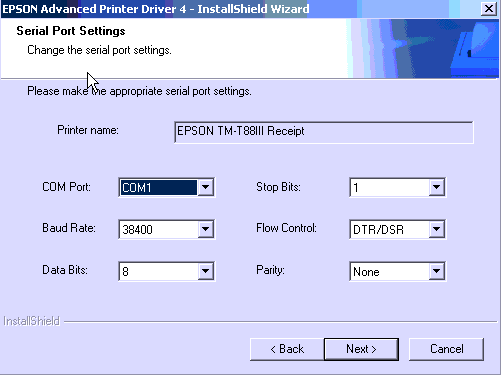Screen dimensions: 501x375
Task: Open the Baud Rate dropdown arrow
Action: [x=205, y=229]
